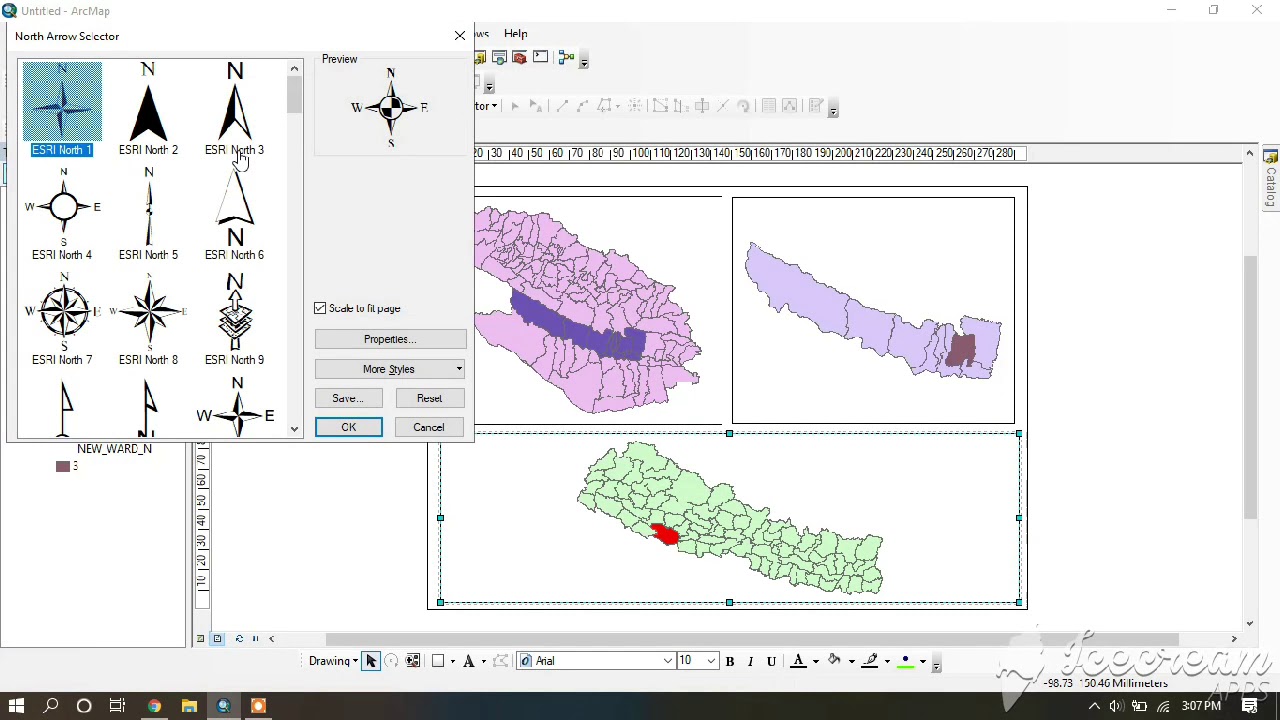Click the green marker color button

pyautogui.click(x=906, y=661)
